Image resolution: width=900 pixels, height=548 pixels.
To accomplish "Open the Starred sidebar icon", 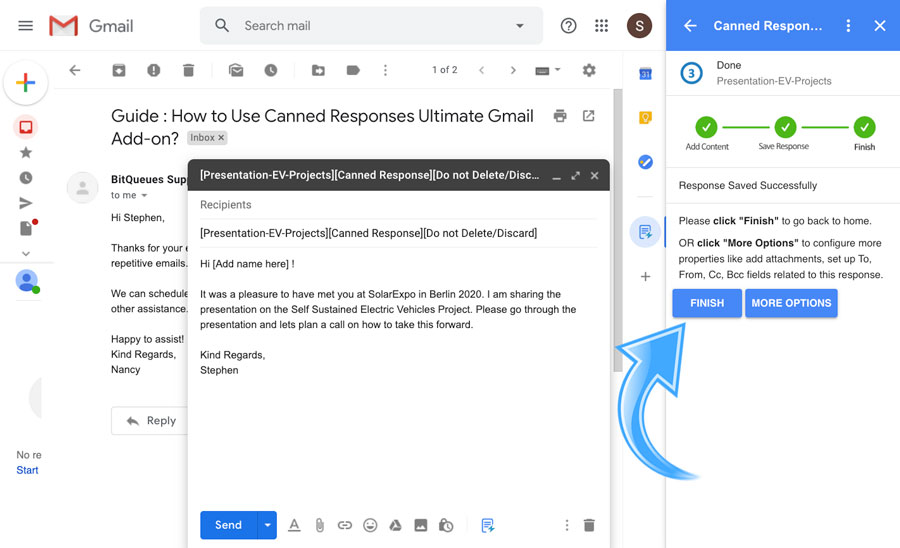I will pyautogui.click(x=26, y=152).
